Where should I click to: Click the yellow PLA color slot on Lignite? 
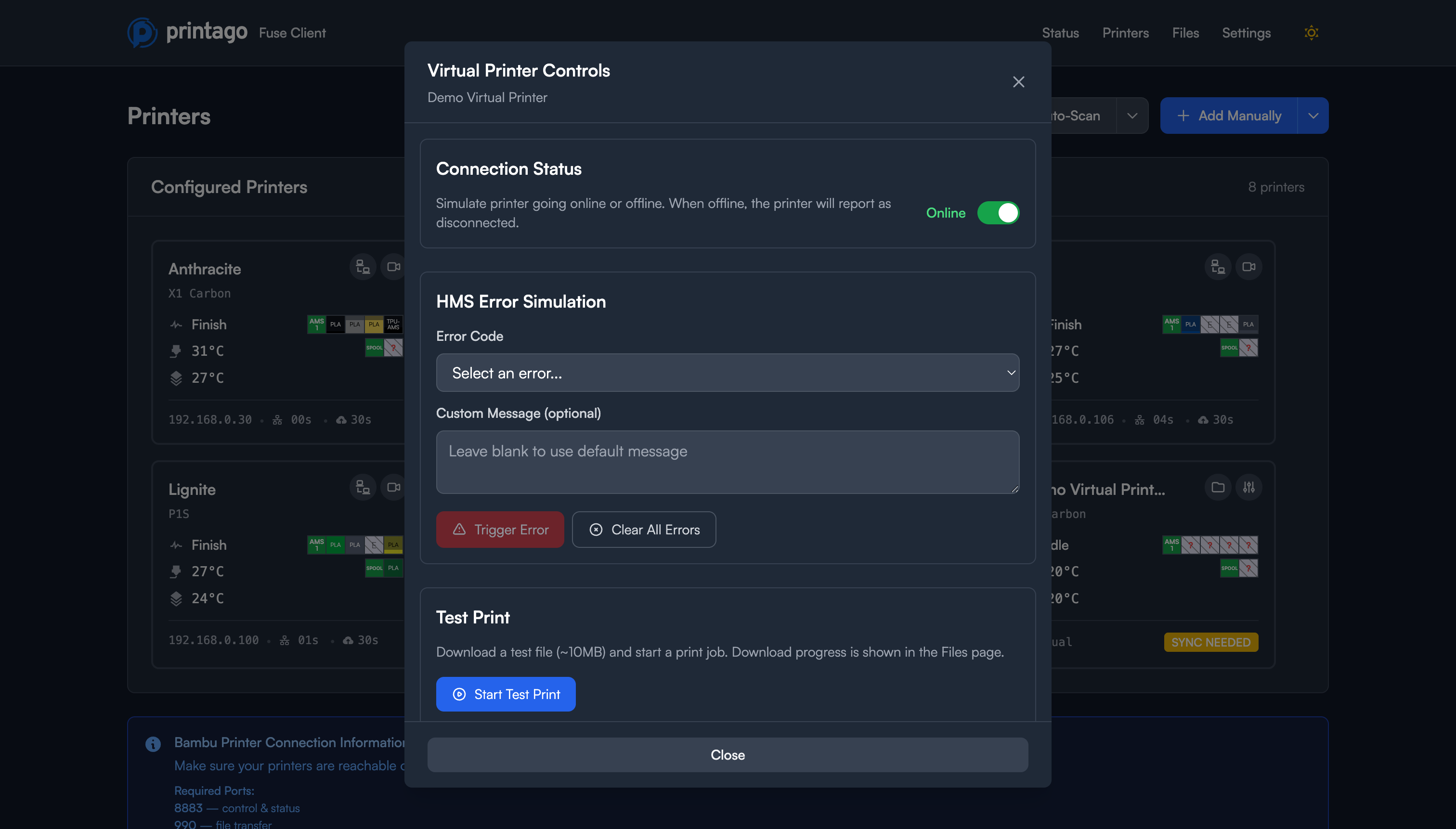(393, 545)
